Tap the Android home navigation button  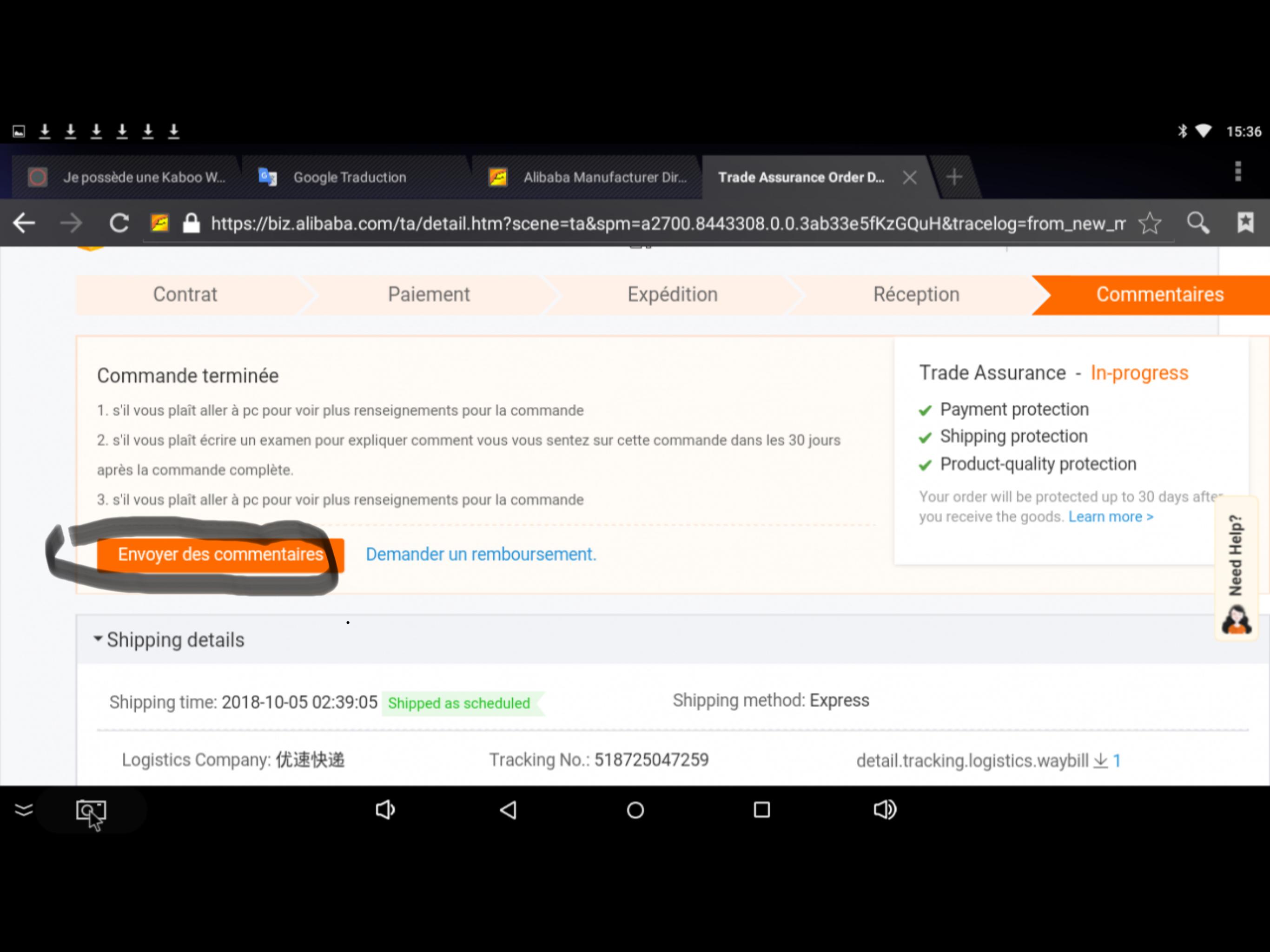pos(635,810)
